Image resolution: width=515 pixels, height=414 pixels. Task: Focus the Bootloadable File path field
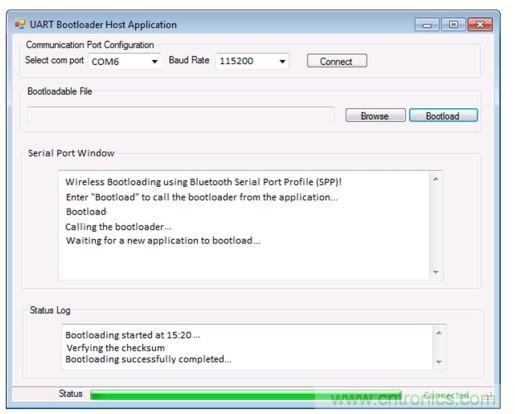click(181, 115)
